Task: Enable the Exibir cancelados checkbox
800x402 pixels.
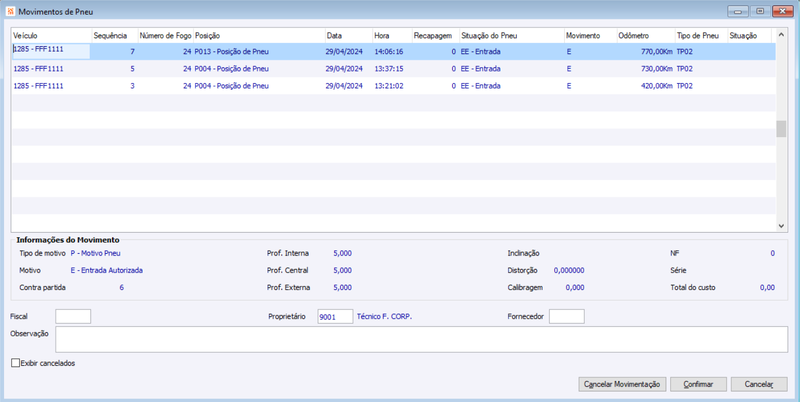Action: (15, 363)
